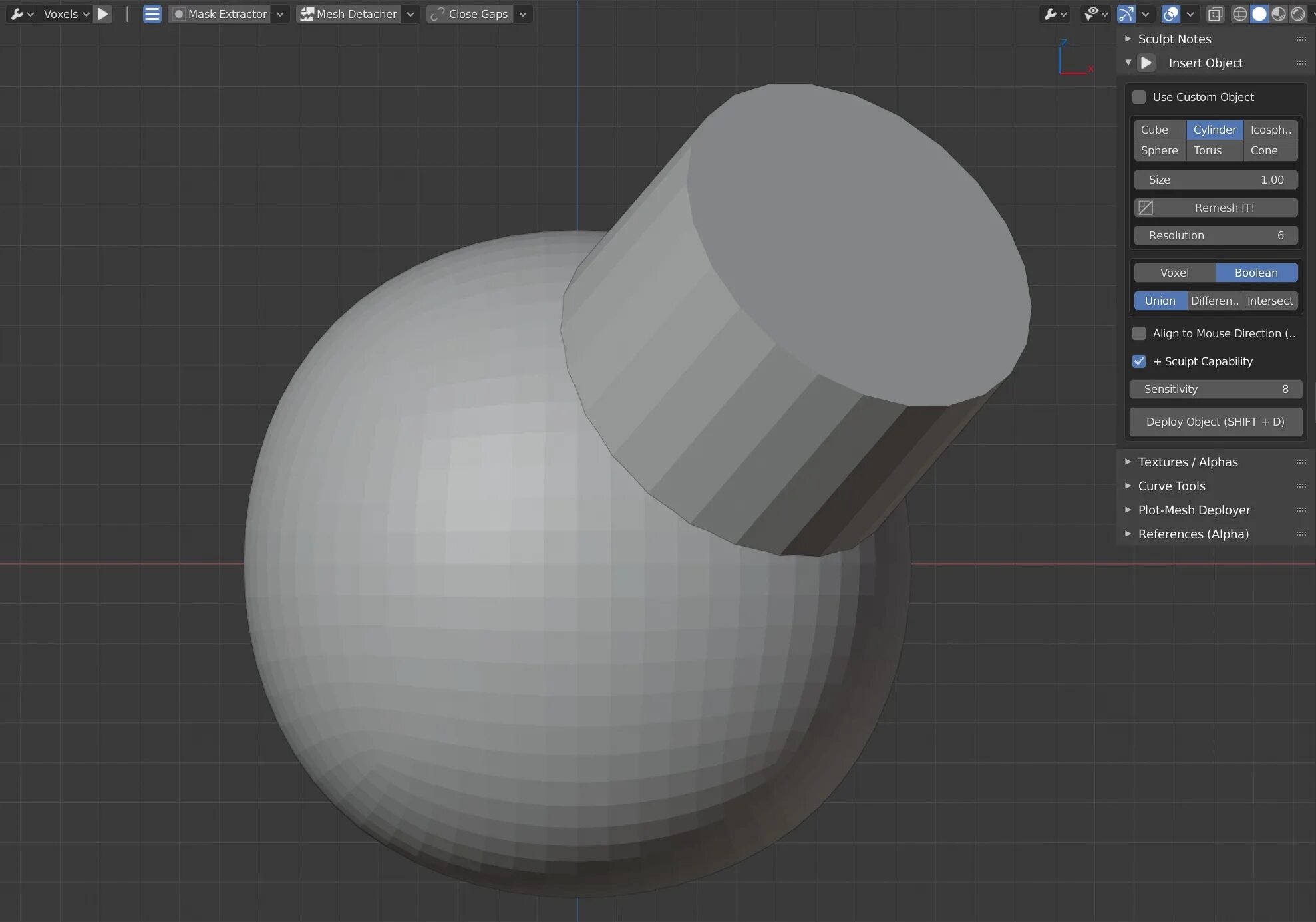Toggle the Use Custom Object checkbox

click(1139, 97)
